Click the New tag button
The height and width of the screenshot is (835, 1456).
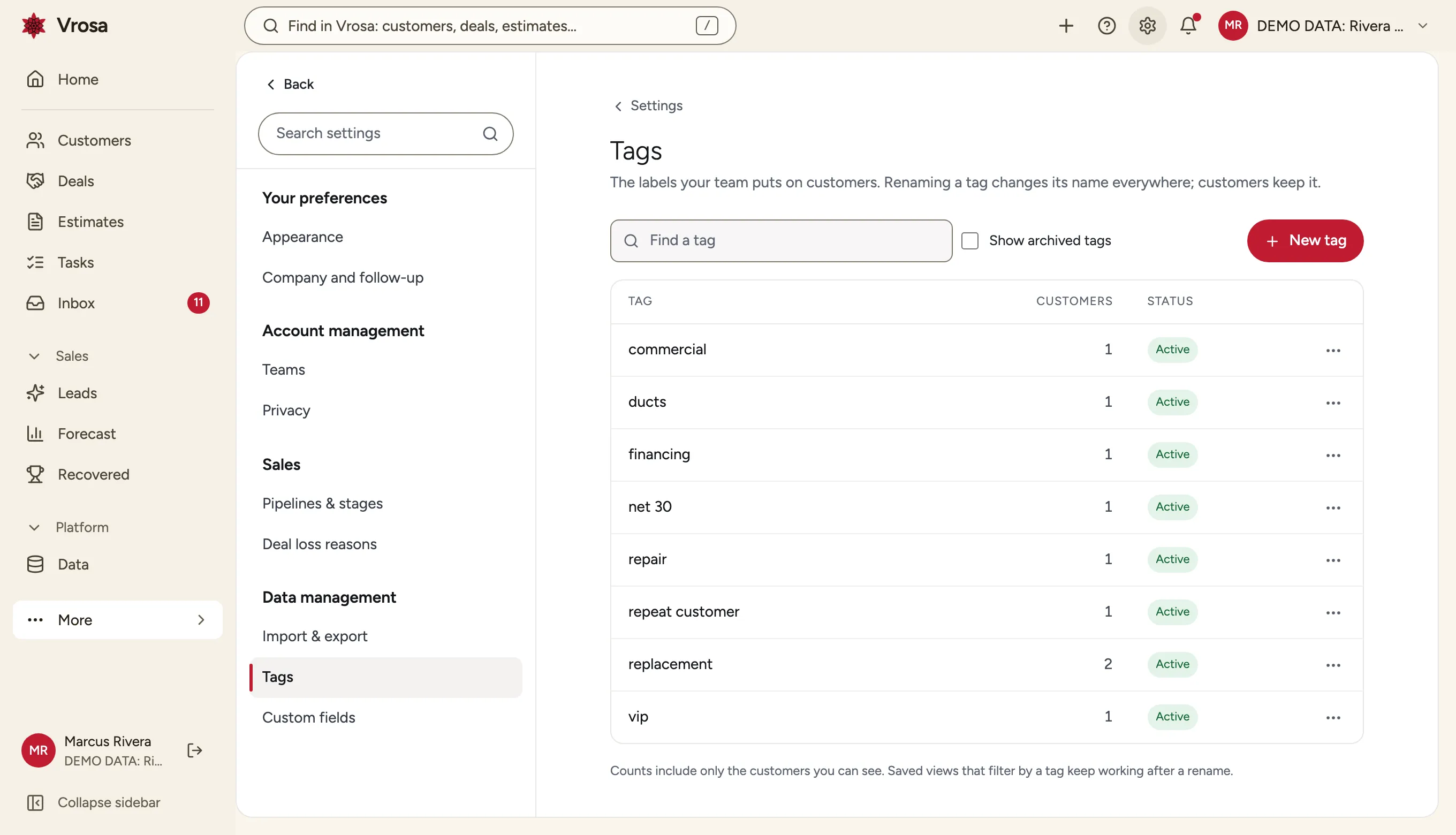pos(1305,241)
